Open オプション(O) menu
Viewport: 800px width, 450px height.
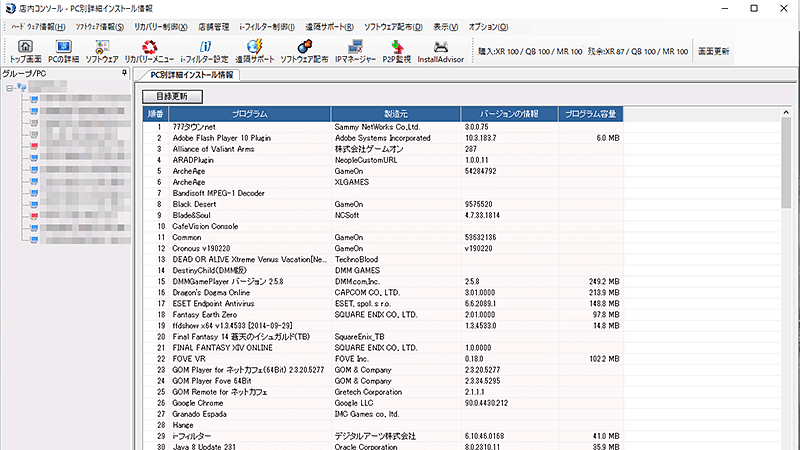coord(488,27)
